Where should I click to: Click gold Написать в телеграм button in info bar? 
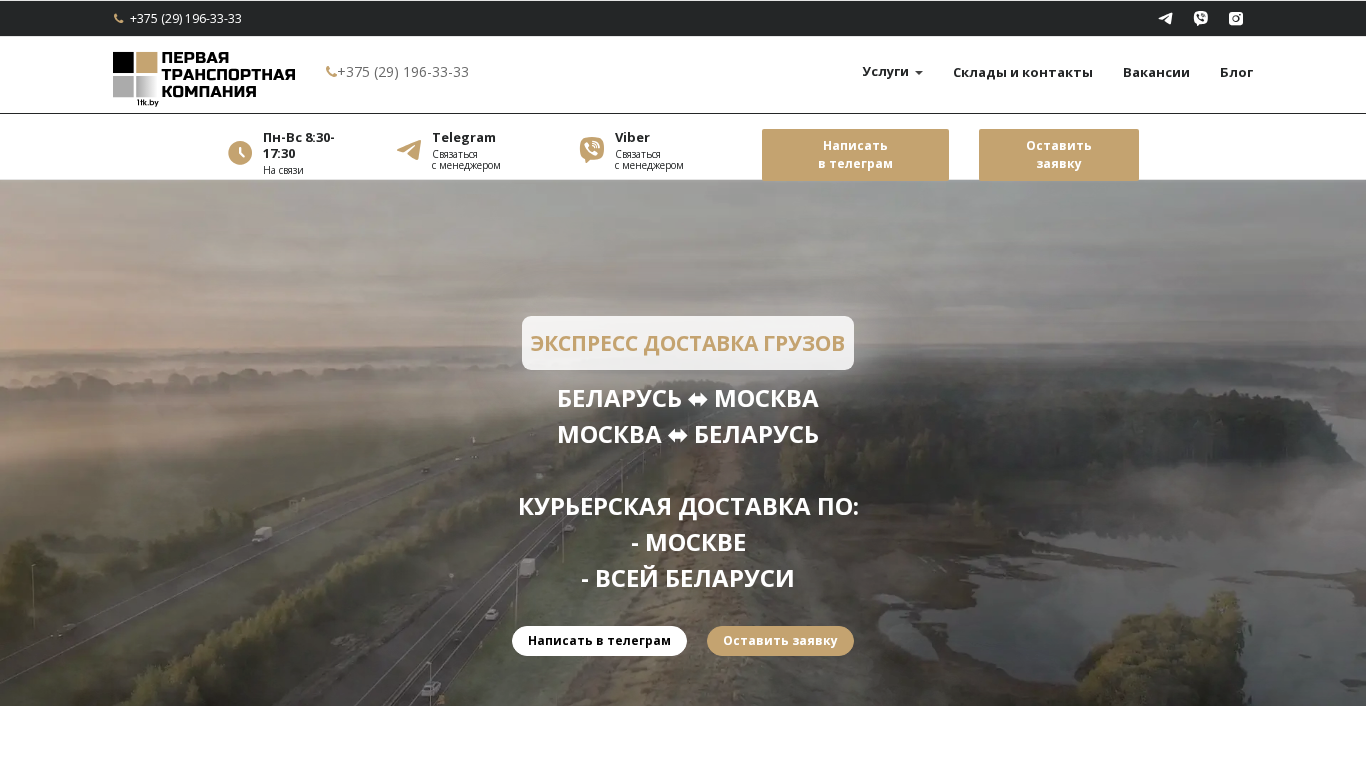point(855,155)
